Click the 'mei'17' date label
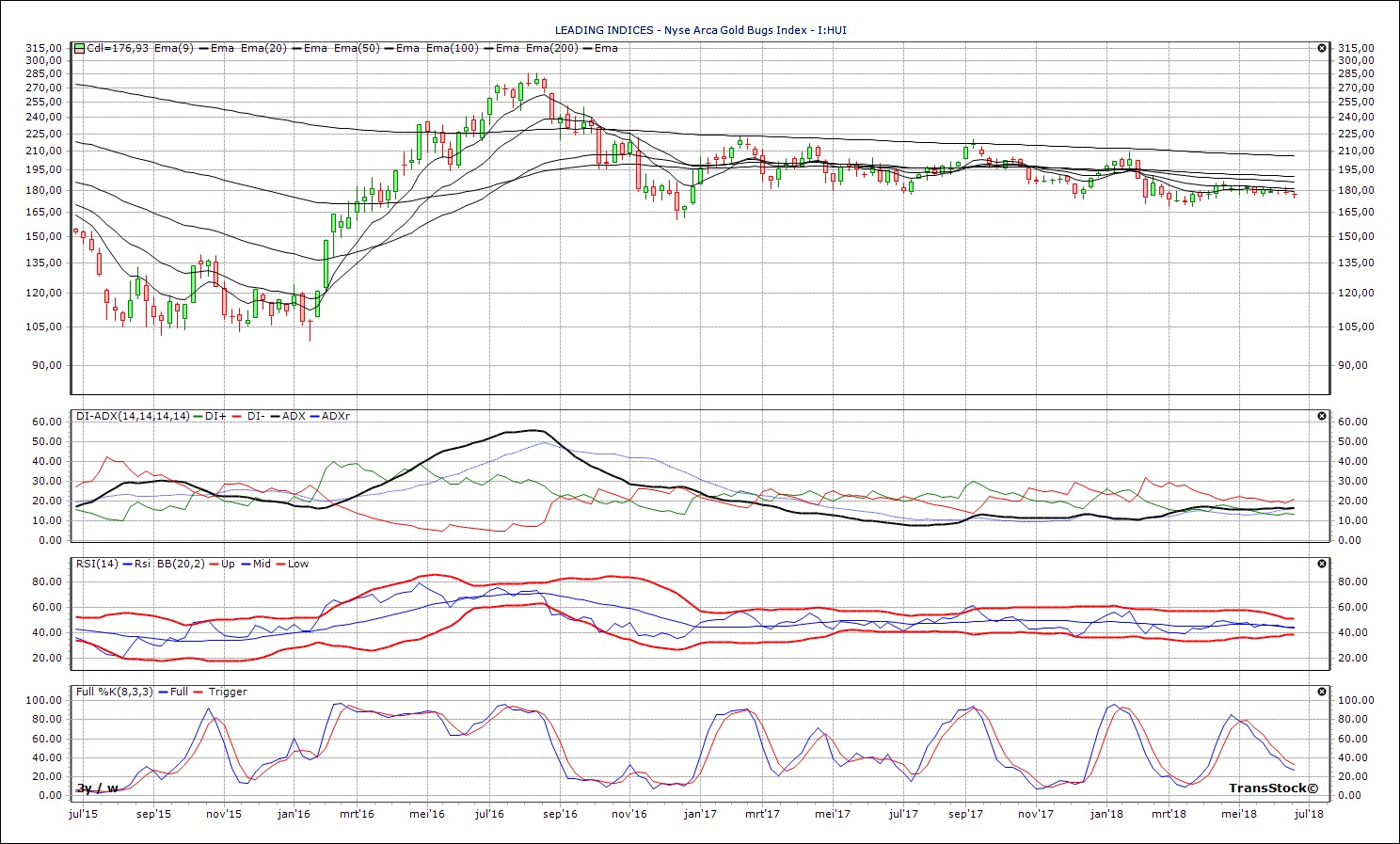Image resolution: width=1400 pixels, height=844 pixels. point(833,814)
